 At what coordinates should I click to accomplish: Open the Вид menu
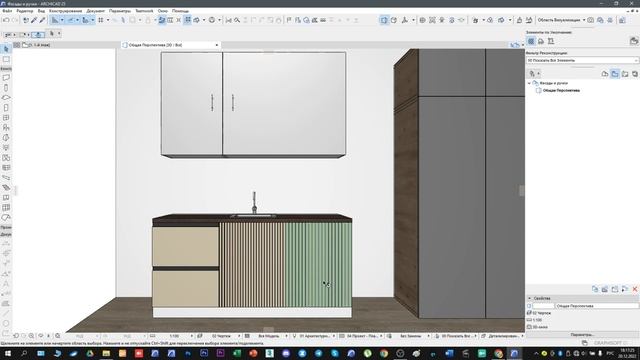[41, 11]
